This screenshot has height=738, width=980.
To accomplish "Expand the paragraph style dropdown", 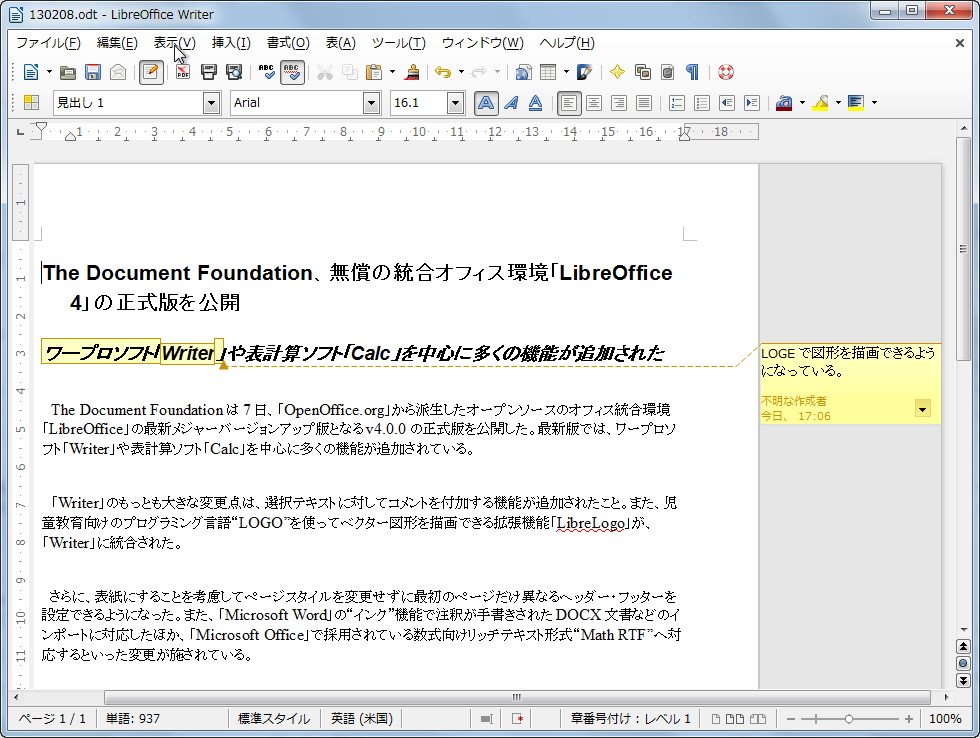I will [212, 103].
